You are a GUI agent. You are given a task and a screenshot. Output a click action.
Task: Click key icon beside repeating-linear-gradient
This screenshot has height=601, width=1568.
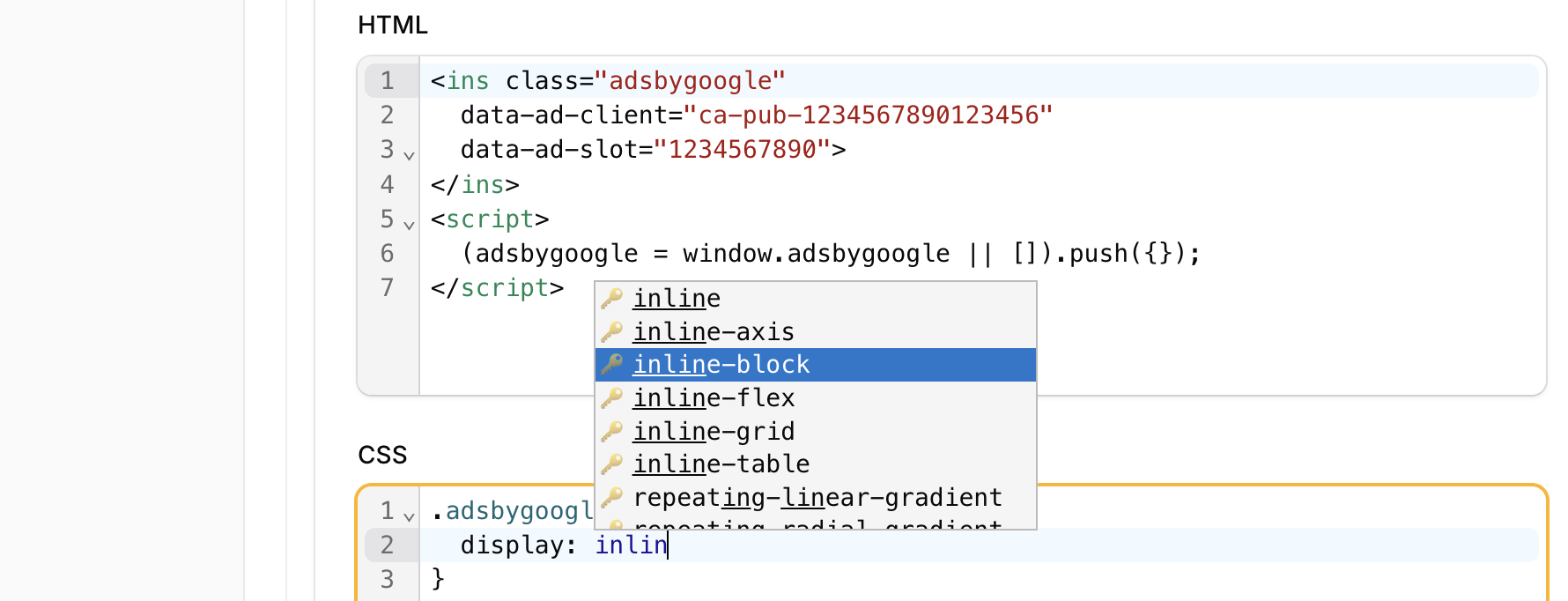[612, 497]
